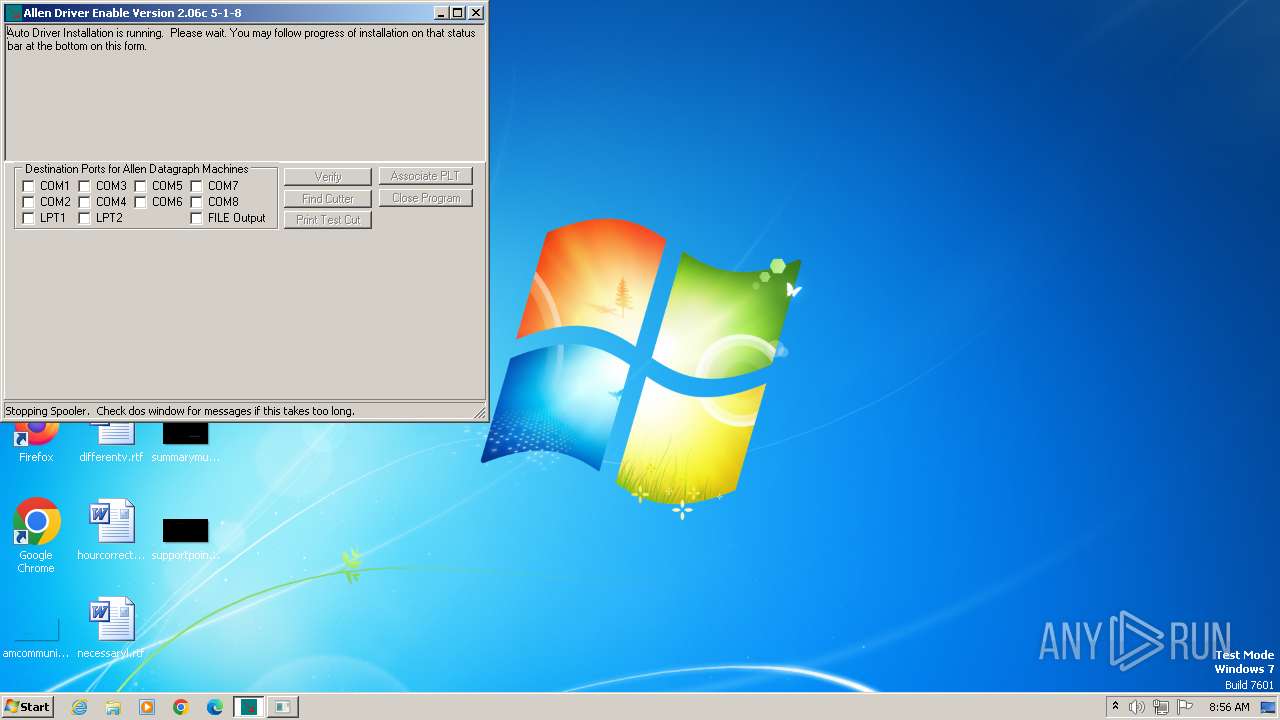
Task: Open the Google Chrome desktop shortcut
Action: (36, 535)
